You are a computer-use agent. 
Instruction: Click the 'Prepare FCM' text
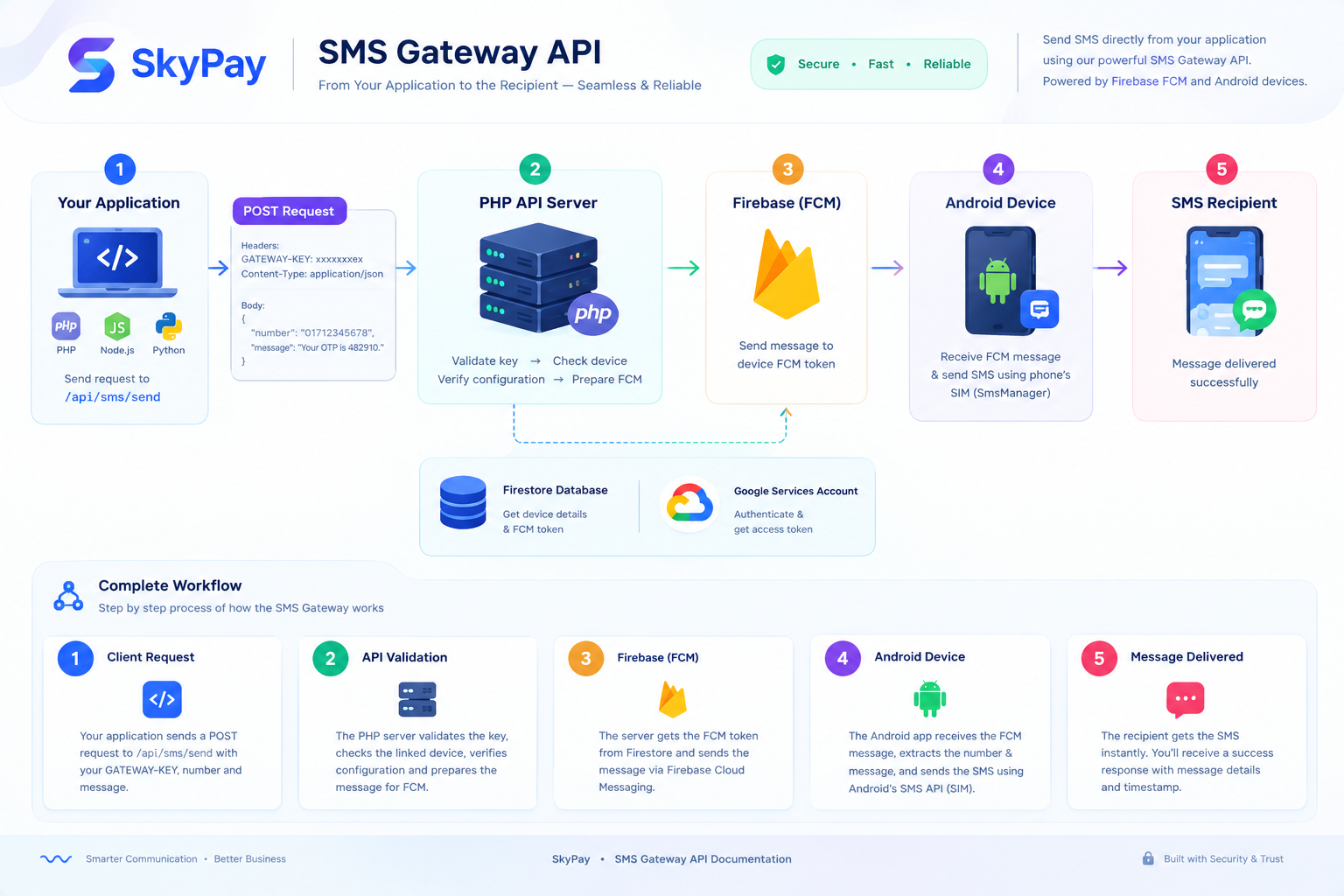[x=606, y=379]
